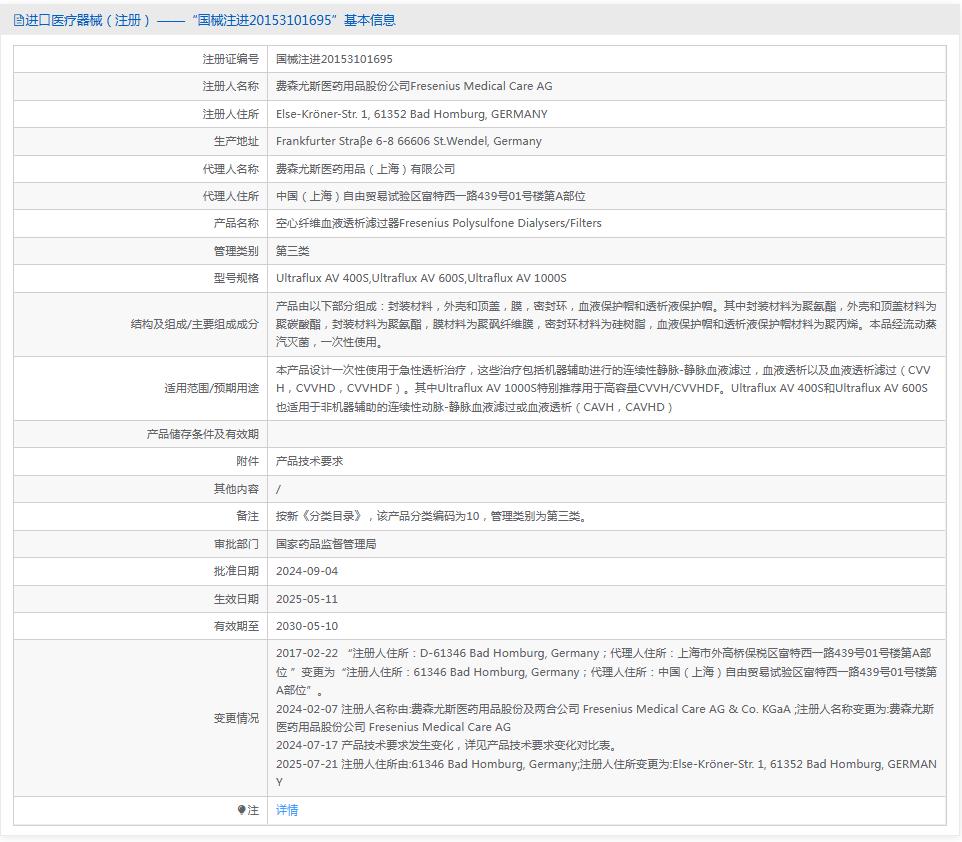Select the 批准日期 value 2024-09-04
This screenshot has height=842, width=962.
pyautogui.click(x=310, y=571)
